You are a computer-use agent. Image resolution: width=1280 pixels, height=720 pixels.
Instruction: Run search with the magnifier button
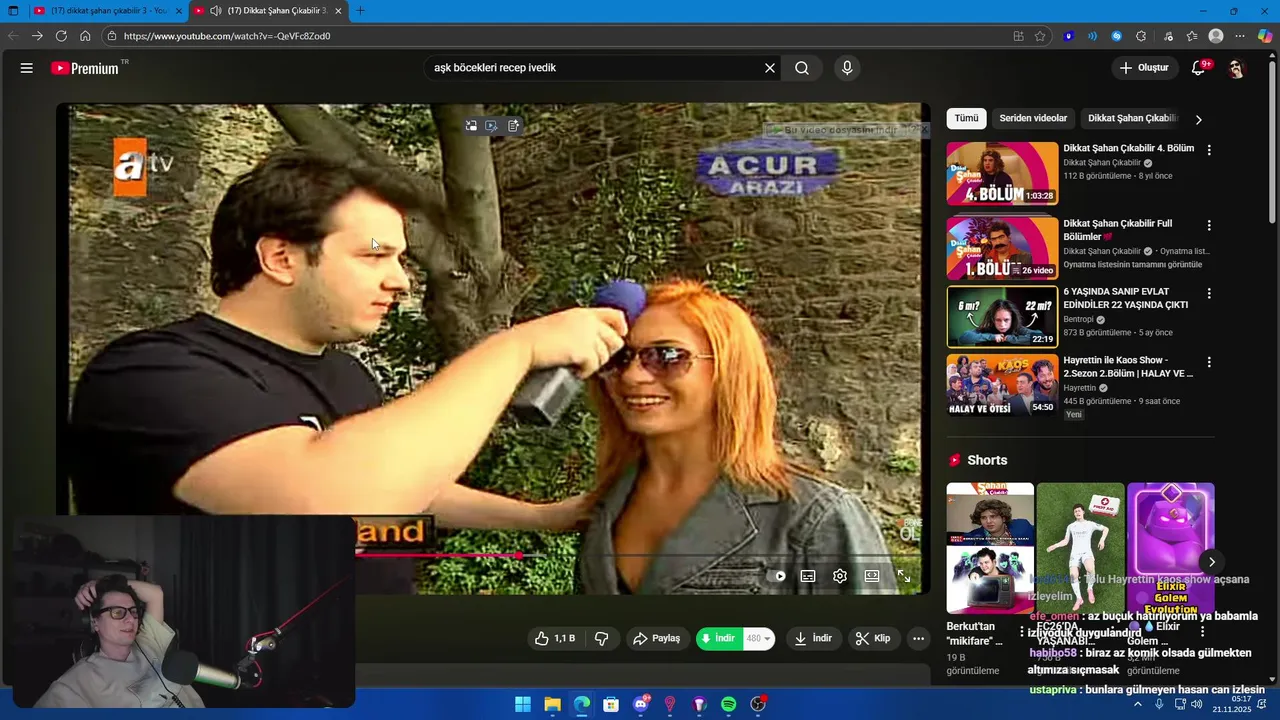[x=802, y=68]
